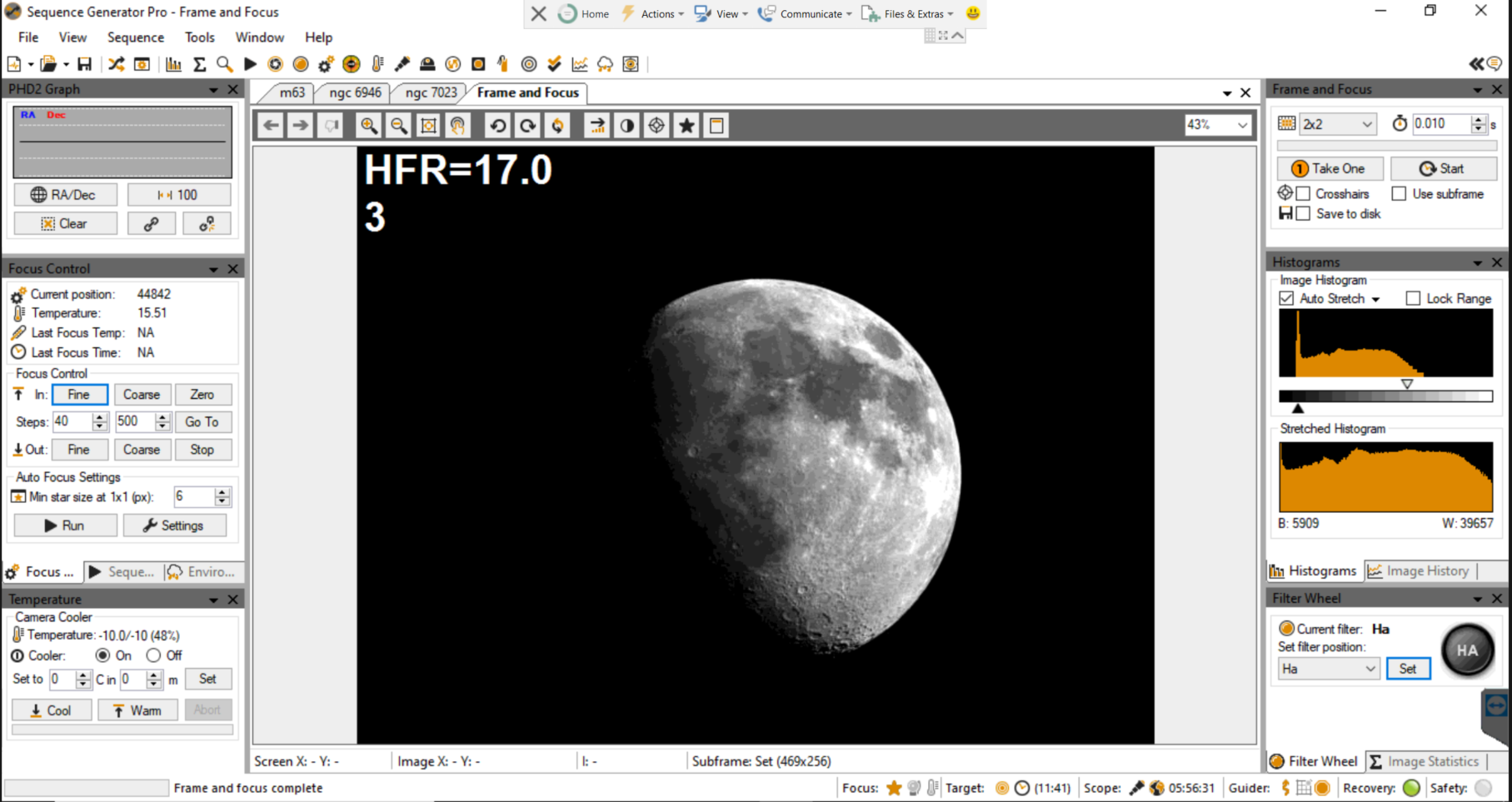
Task: Click the magnifying glass icon in main toolbar
Action: point(225,64)
